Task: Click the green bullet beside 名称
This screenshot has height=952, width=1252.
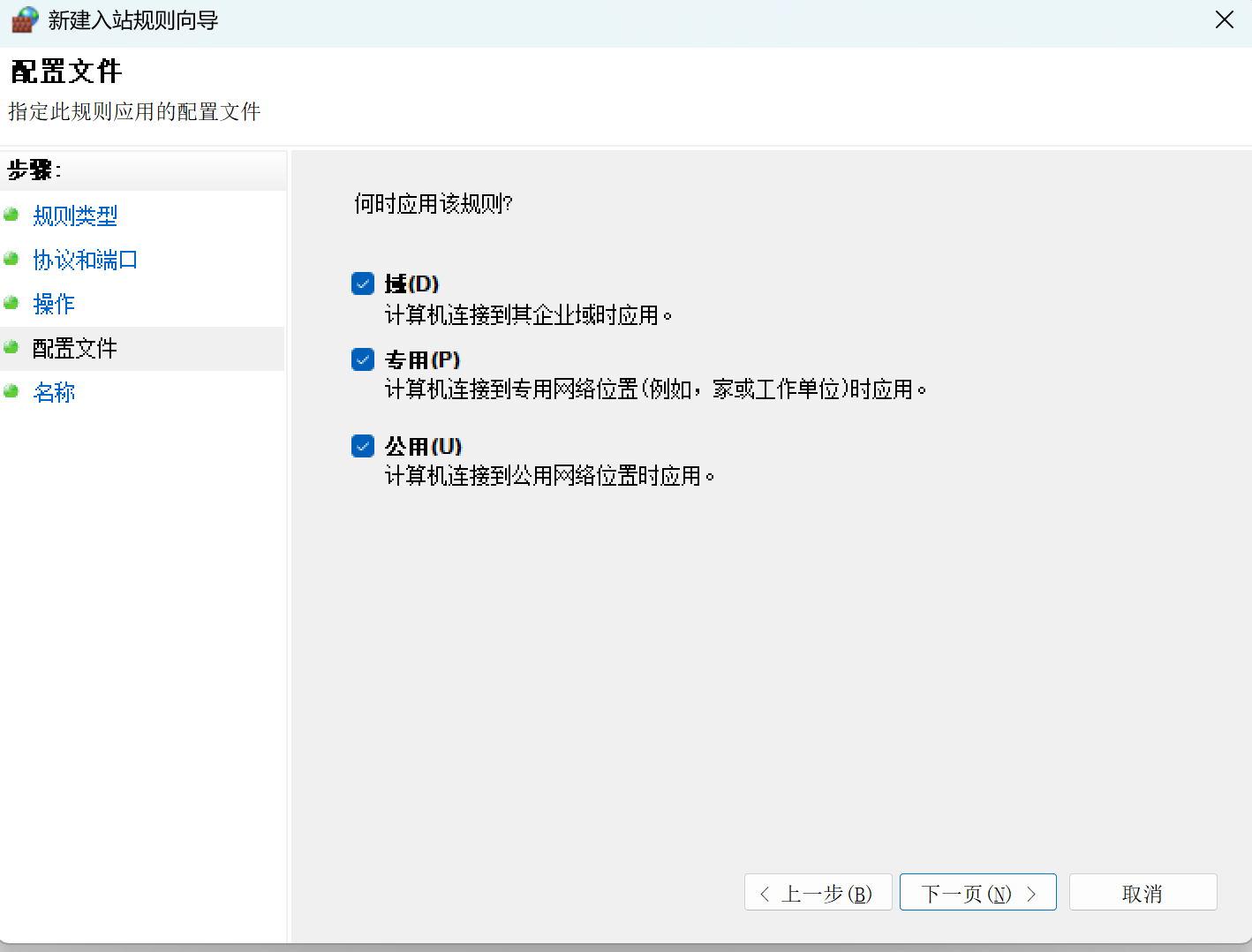Action: (x=11, y=391)
